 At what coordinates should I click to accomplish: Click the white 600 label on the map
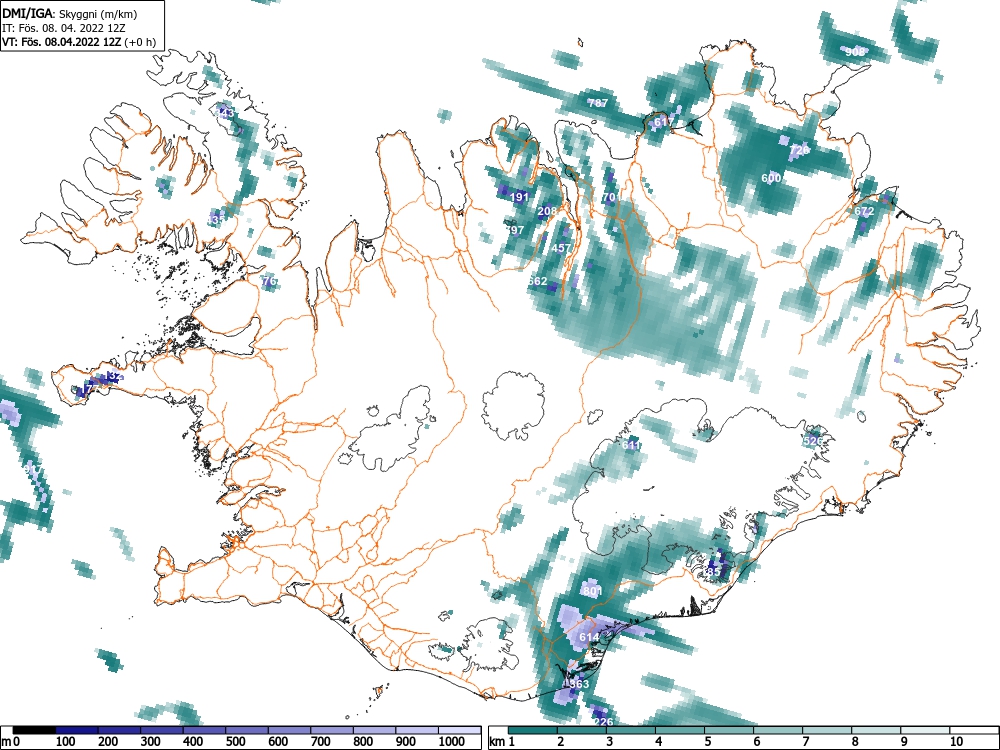point(771,178)
